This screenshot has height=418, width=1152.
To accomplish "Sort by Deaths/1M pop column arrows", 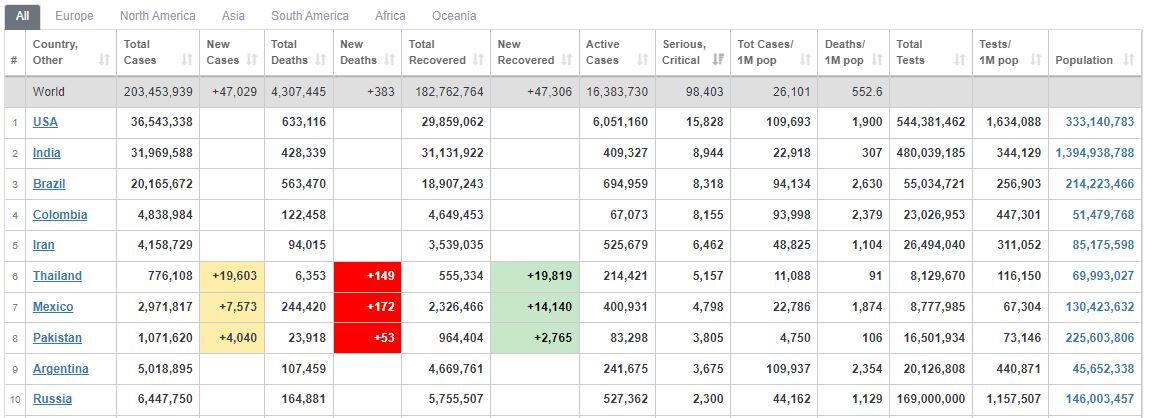I will pyautogui.click(x=876, y=60).
